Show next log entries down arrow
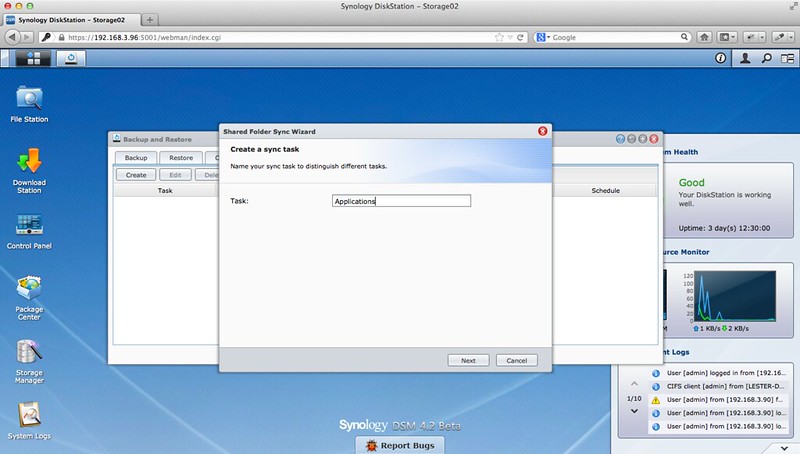Image resolution: width=800 pixels, height=454 pixels. coord(634,411)
